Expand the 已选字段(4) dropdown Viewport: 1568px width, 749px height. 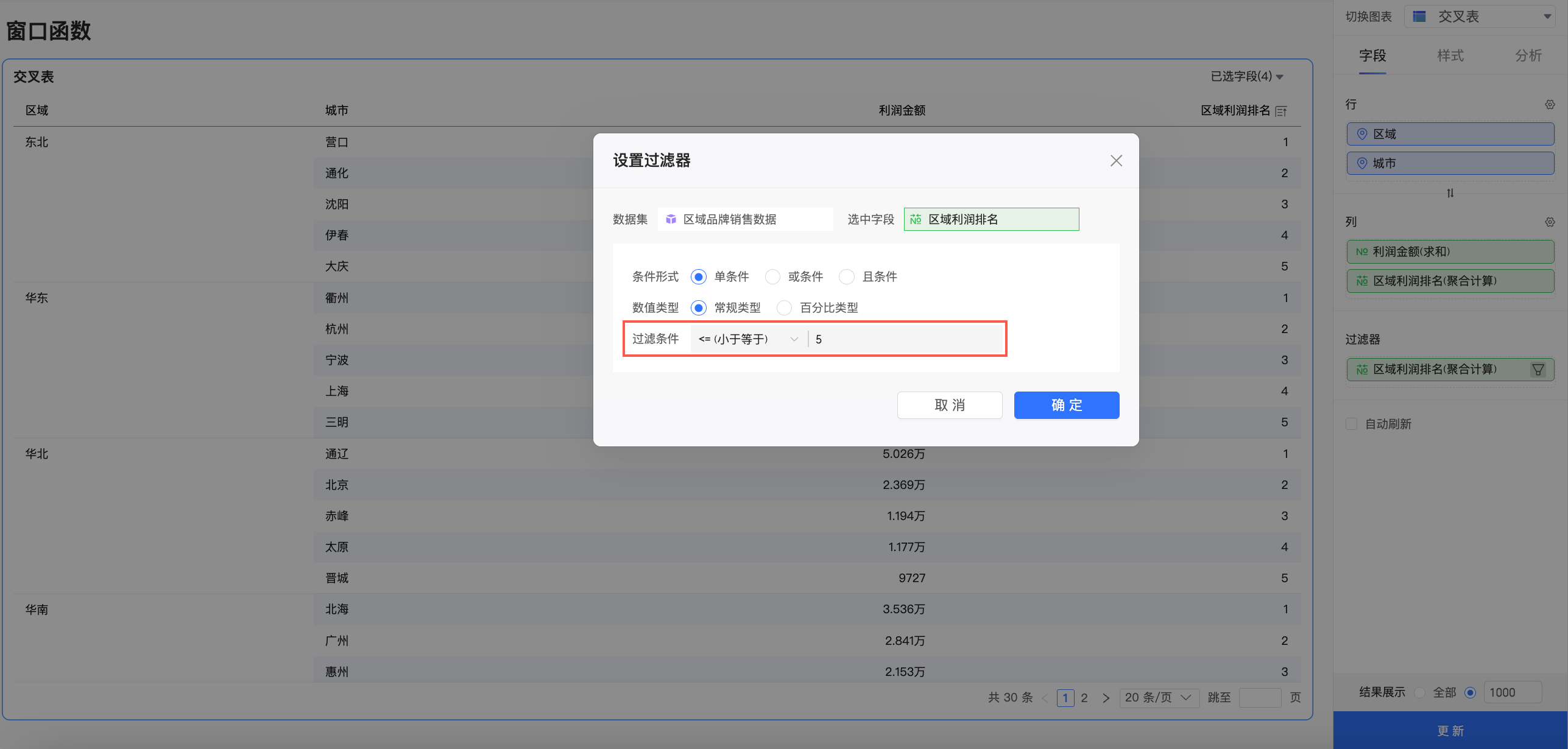click(x=1247, y=77)
